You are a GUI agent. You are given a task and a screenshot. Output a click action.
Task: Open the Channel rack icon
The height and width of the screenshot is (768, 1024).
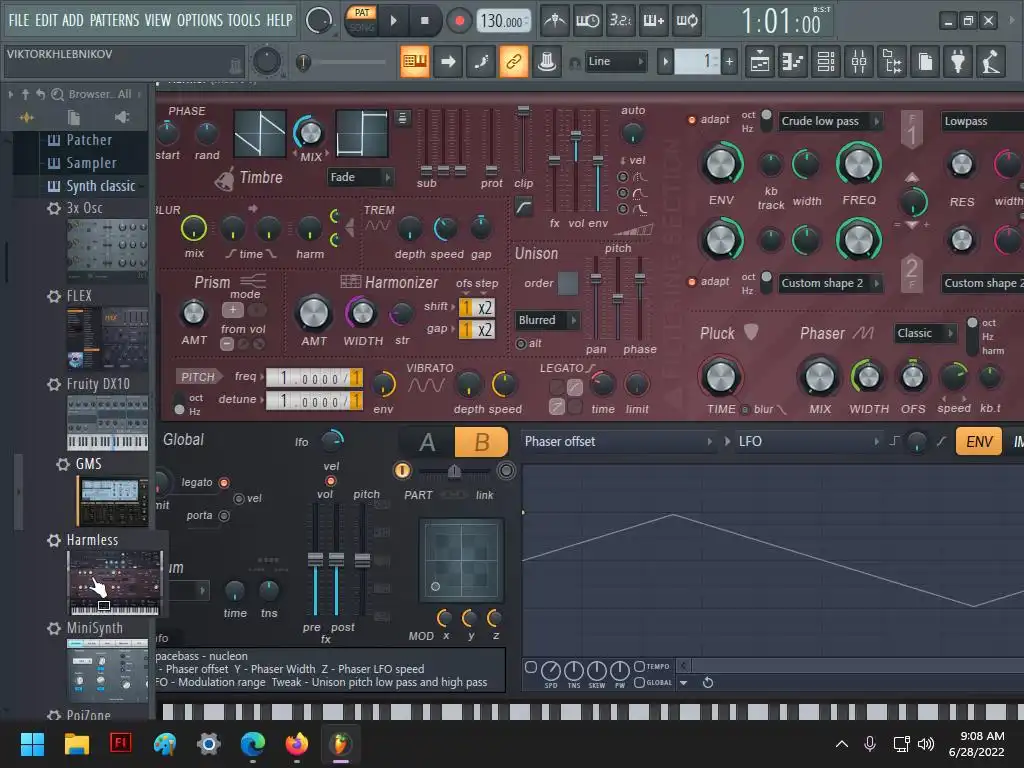[826, 62]
